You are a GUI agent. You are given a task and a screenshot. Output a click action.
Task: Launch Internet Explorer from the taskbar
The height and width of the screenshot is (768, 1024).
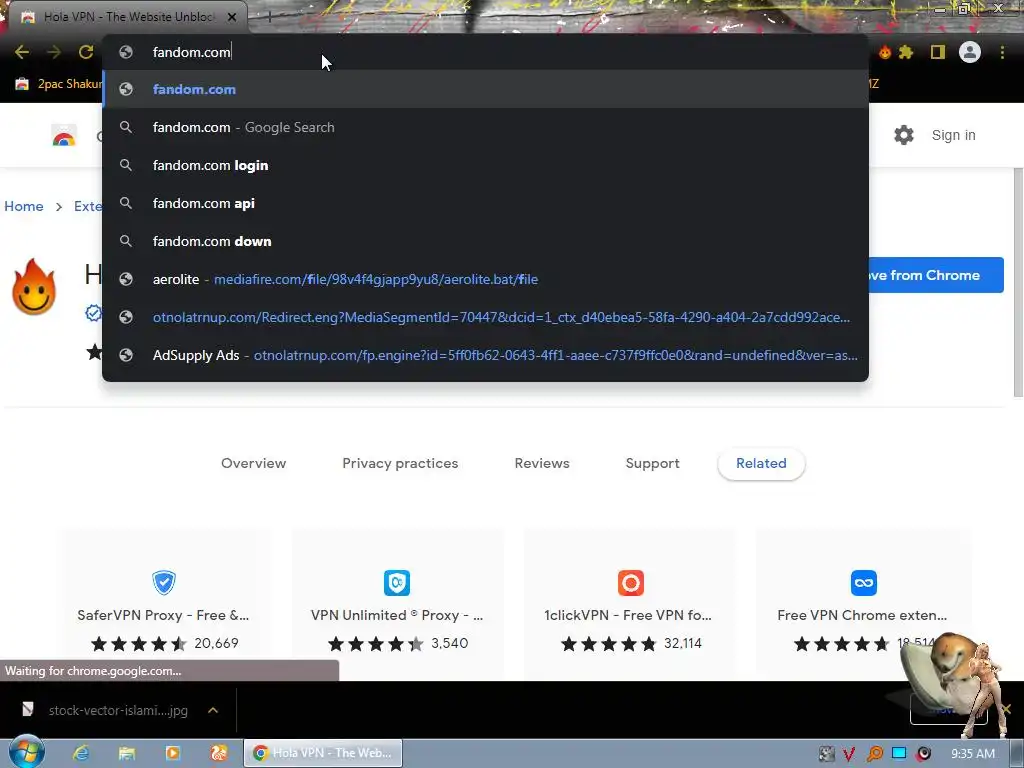coord(80,753)
